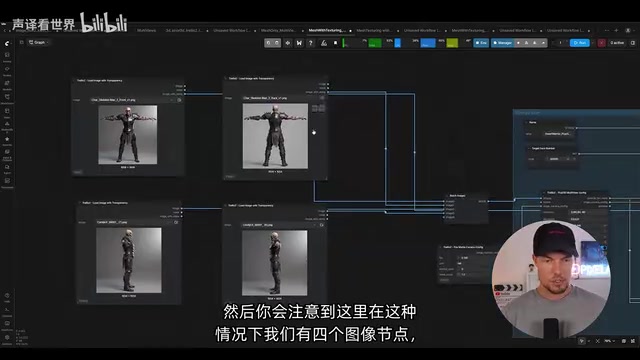Open image file dropdown on back-view node
640x360 pixels.
280,98
